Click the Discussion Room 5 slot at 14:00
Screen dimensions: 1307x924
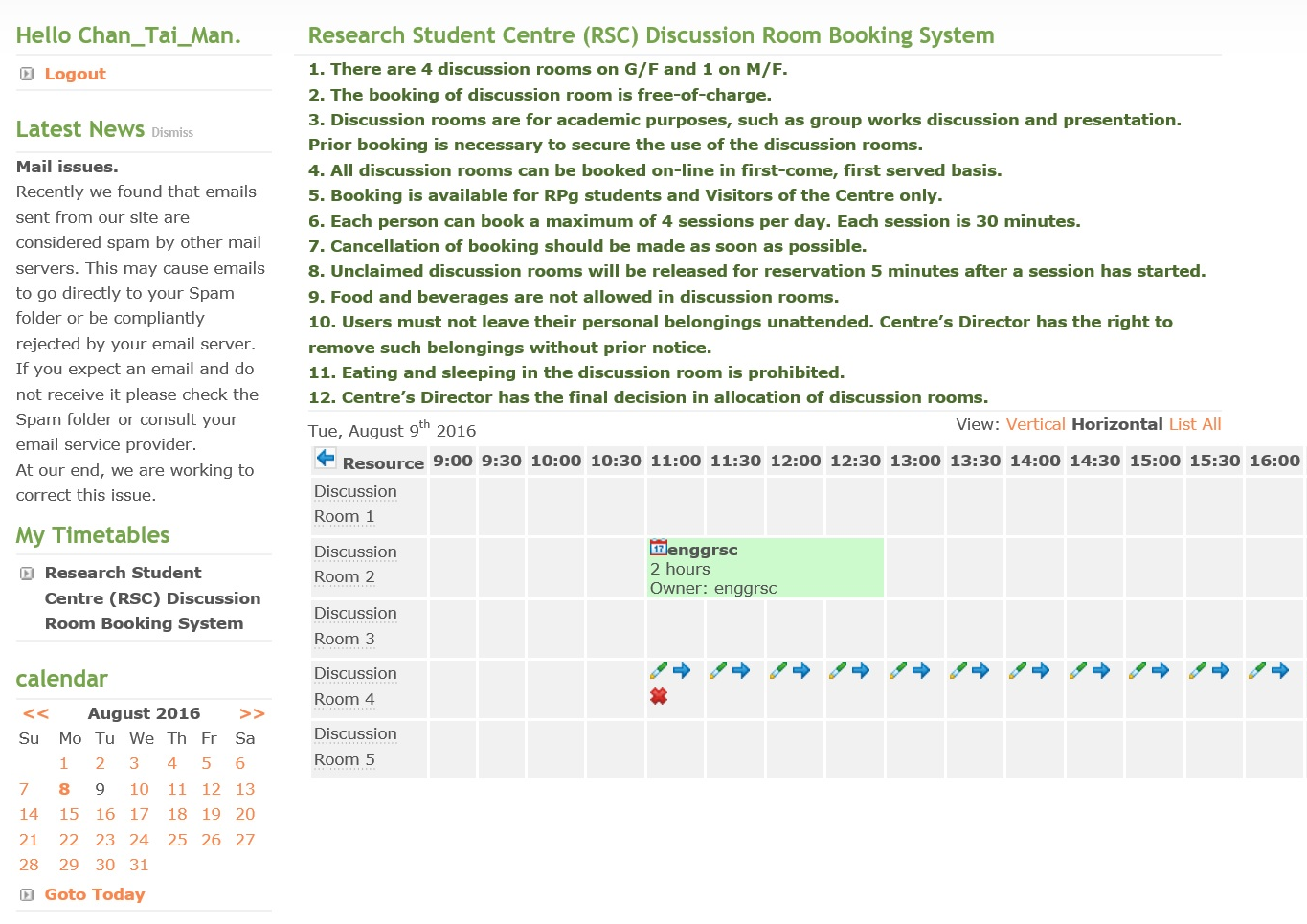(1035, 749)
